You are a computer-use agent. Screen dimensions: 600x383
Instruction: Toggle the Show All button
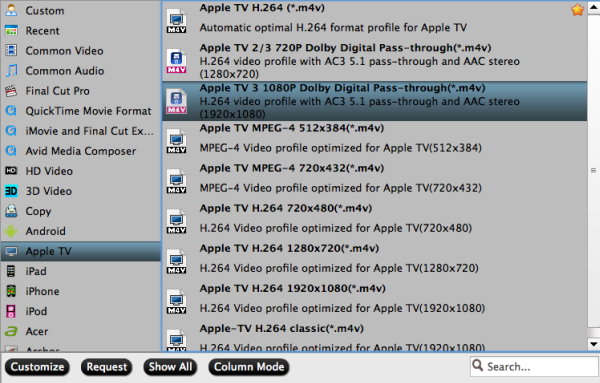[x=170, y=367]
